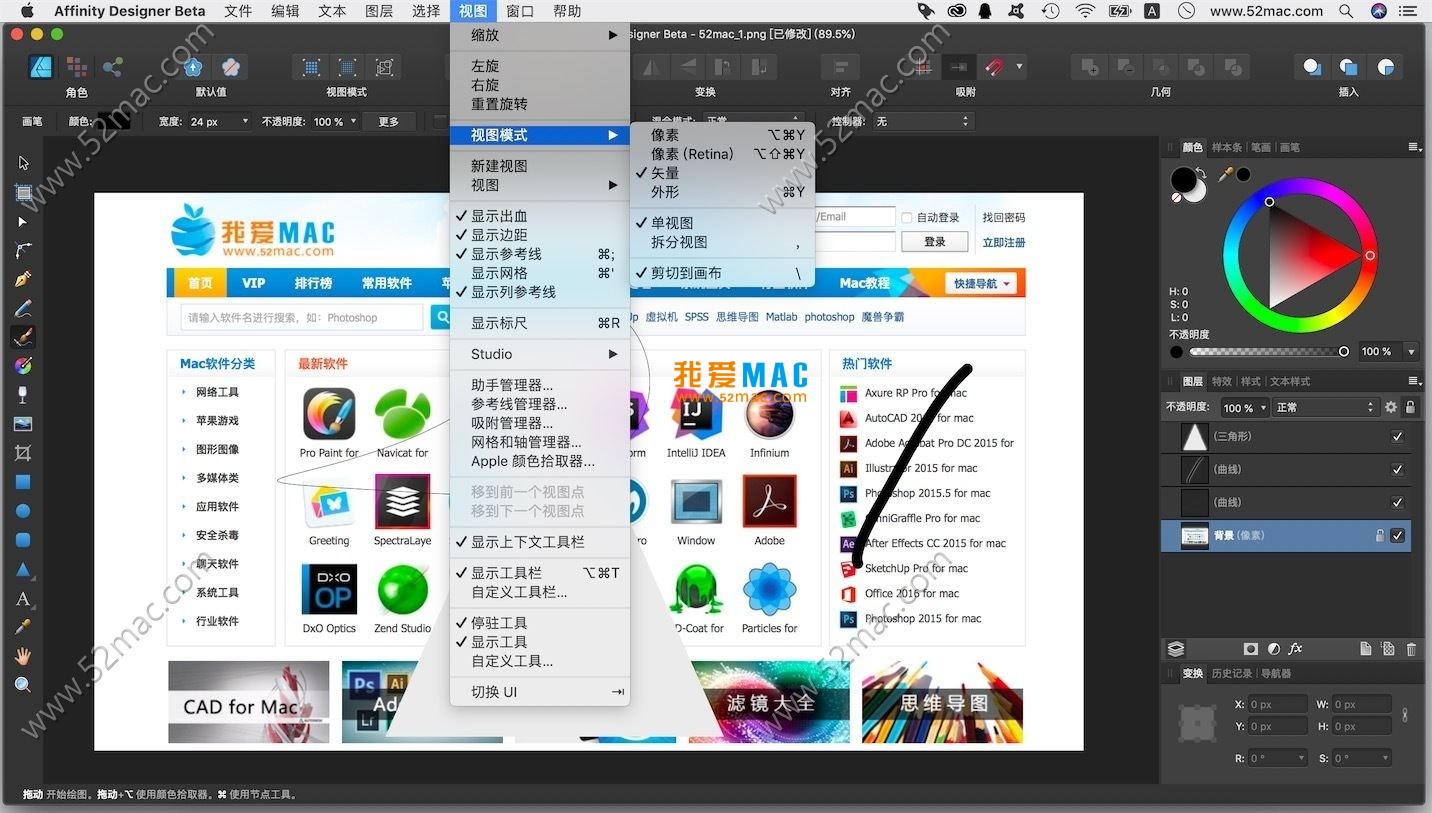Select the Color Picker eyedropper tool
This screenshot has height=813, width=1432.
click(x=23, y=627)
